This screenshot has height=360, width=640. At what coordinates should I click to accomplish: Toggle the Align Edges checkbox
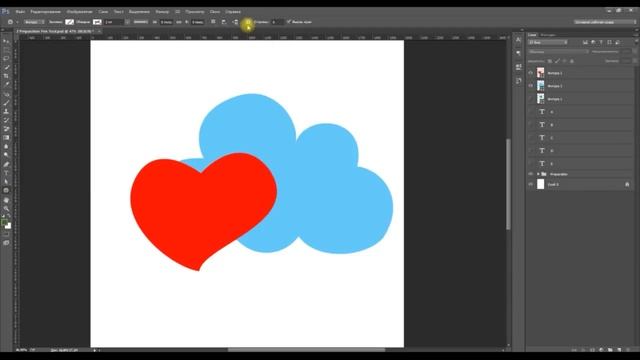[x=289, y=22]
